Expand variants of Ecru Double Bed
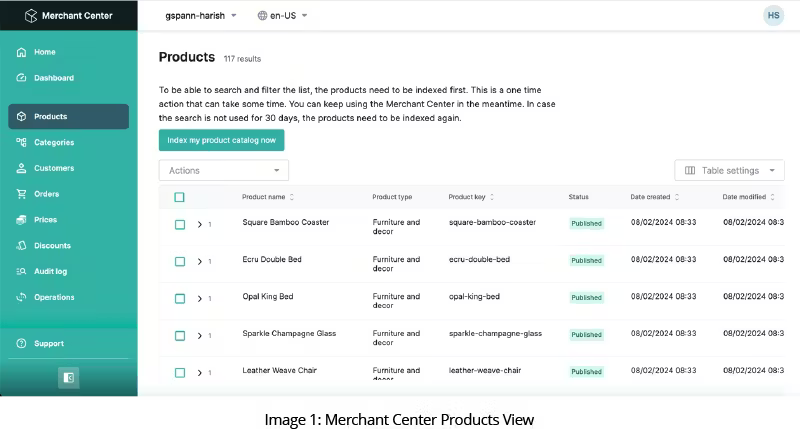 tap(199, 262)
